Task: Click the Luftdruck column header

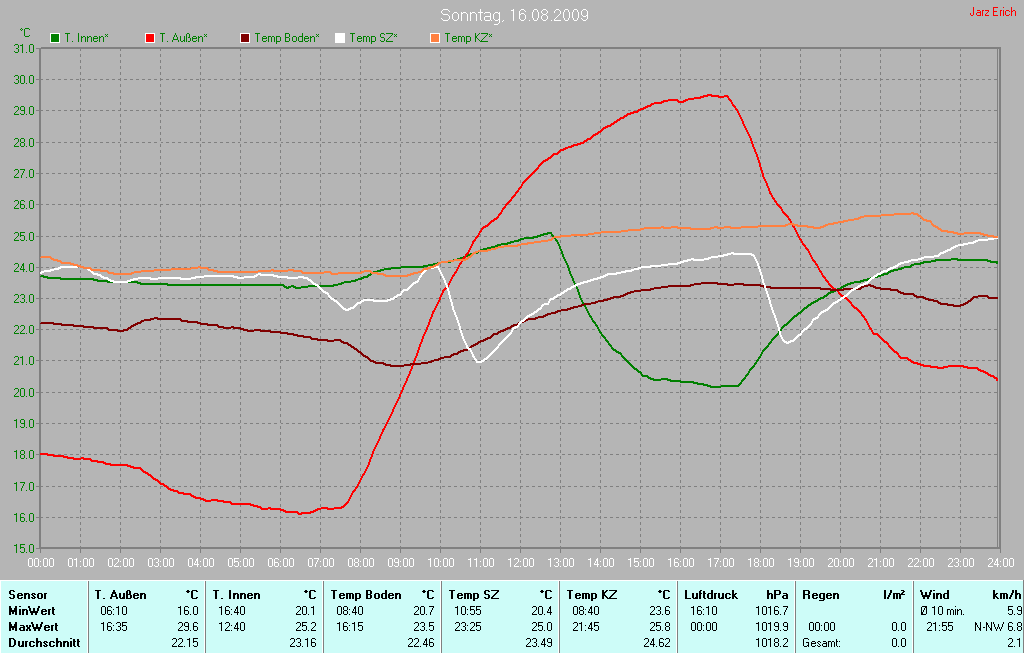Action: pyautogui.click(x=711, y=595)
